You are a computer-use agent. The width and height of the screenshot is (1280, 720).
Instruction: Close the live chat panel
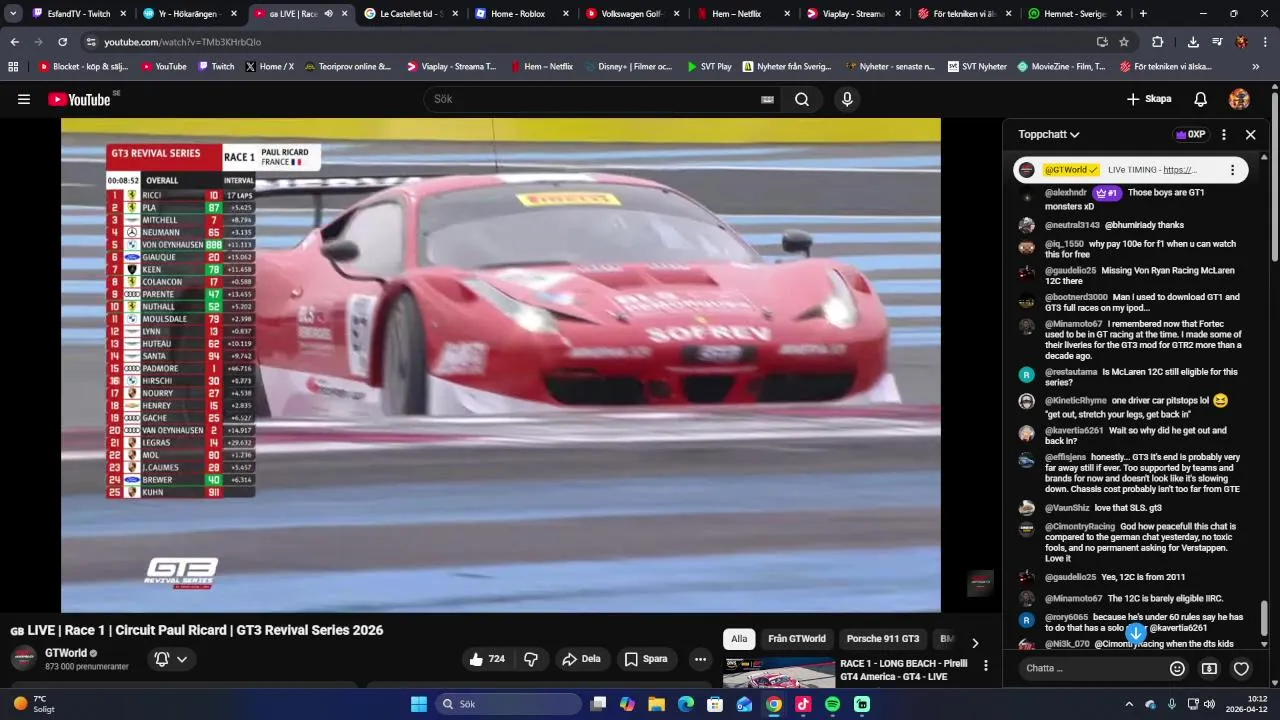click(1250, 134)
